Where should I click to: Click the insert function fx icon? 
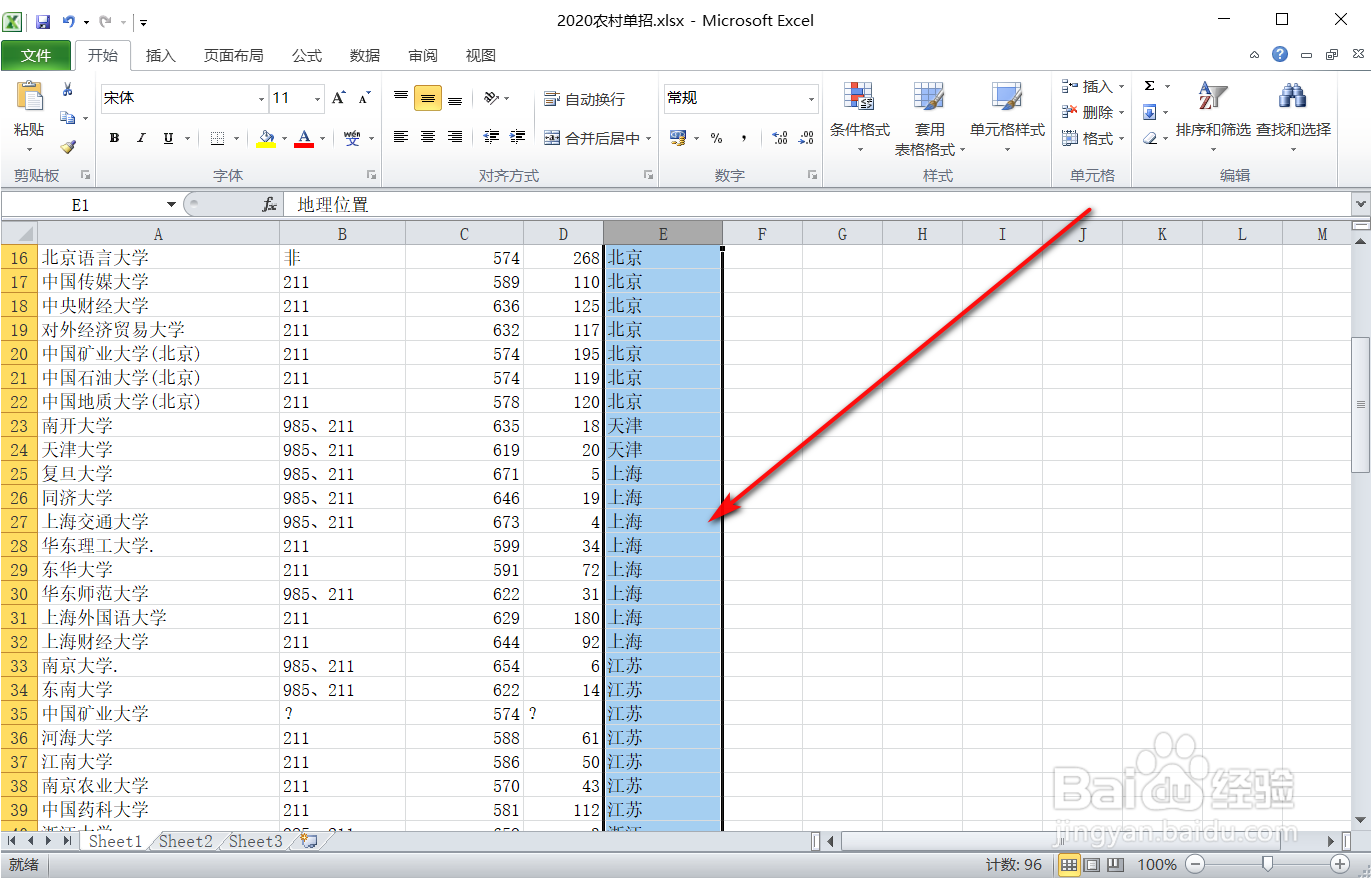(x=269, y=205)
